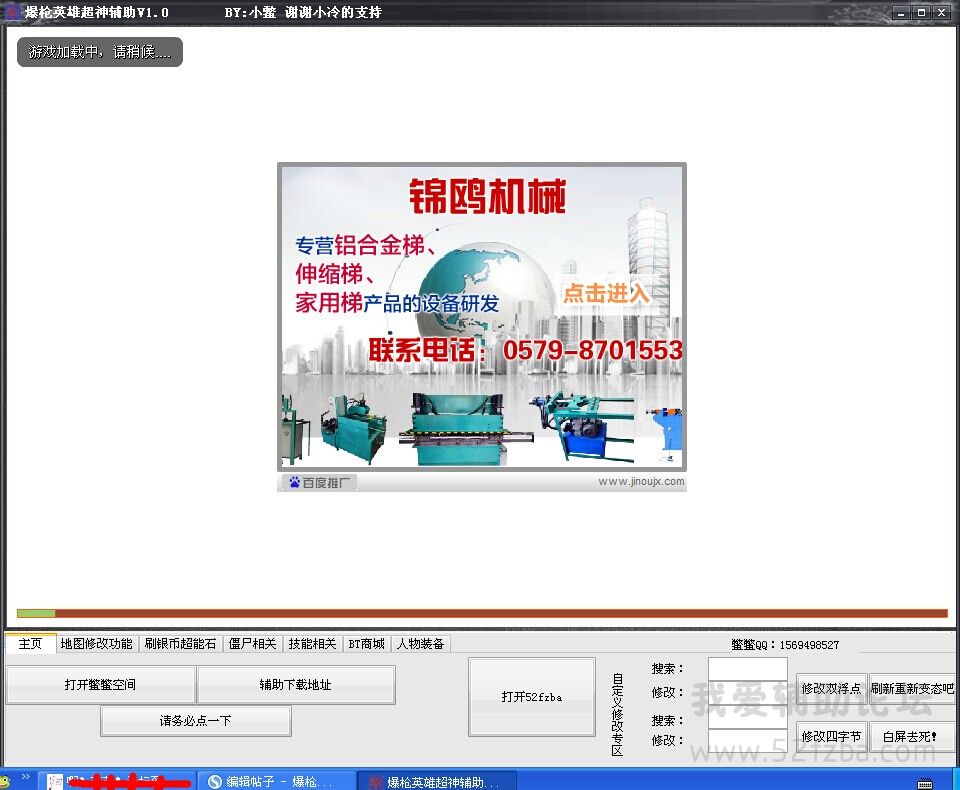Go to the 僵尸相关 tab
The width and height of the screenshot is (960, 790).
252,644
